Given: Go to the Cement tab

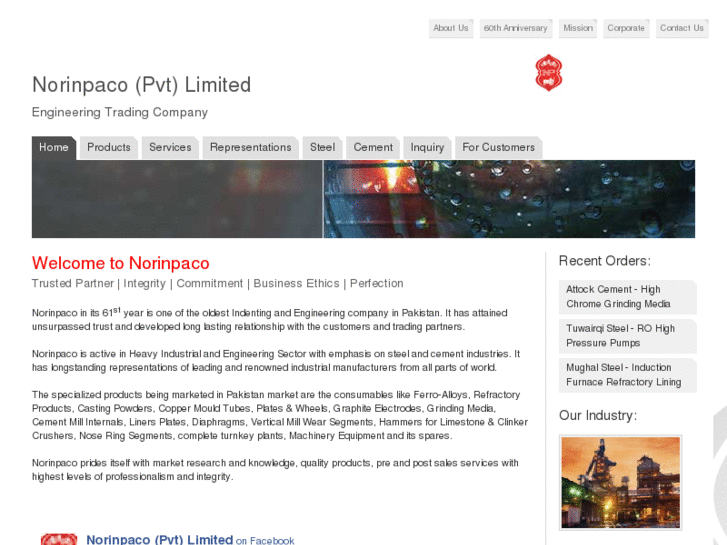Looking at the screenshot, I should [x=373, y=147].
